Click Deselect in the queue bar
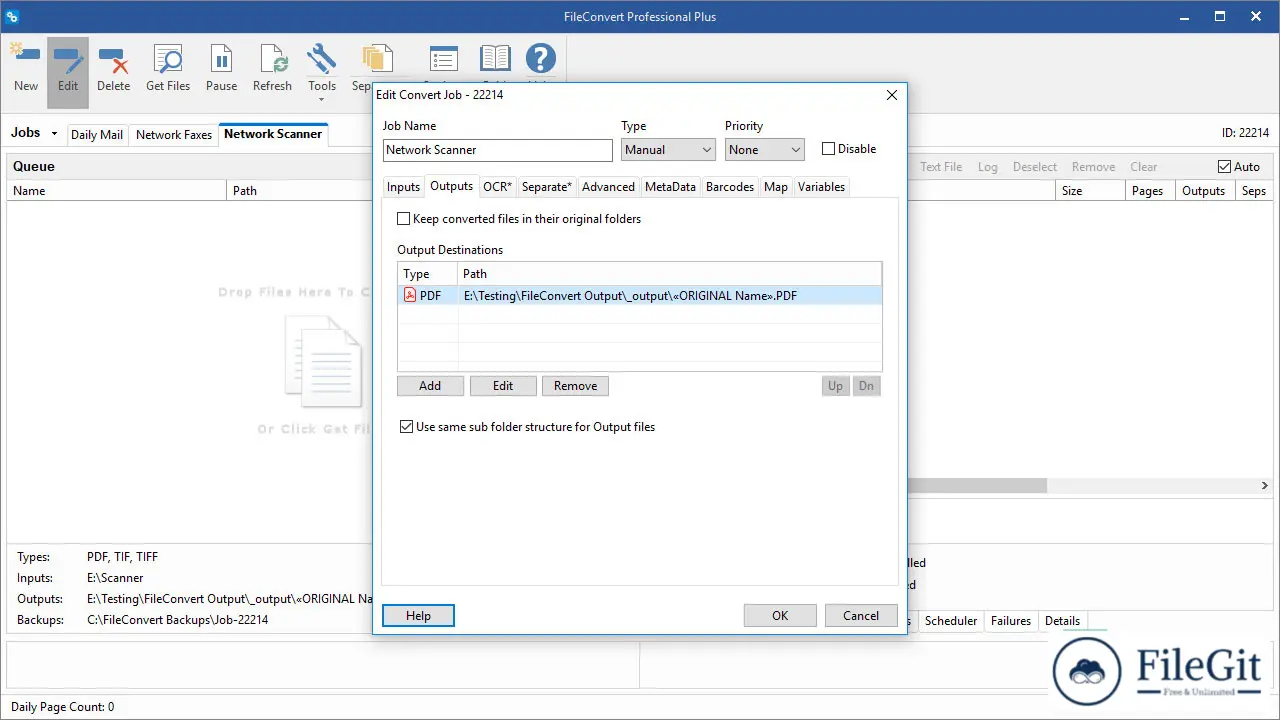This screenshot has height=720, width=1280. [x=1035, y=167]
